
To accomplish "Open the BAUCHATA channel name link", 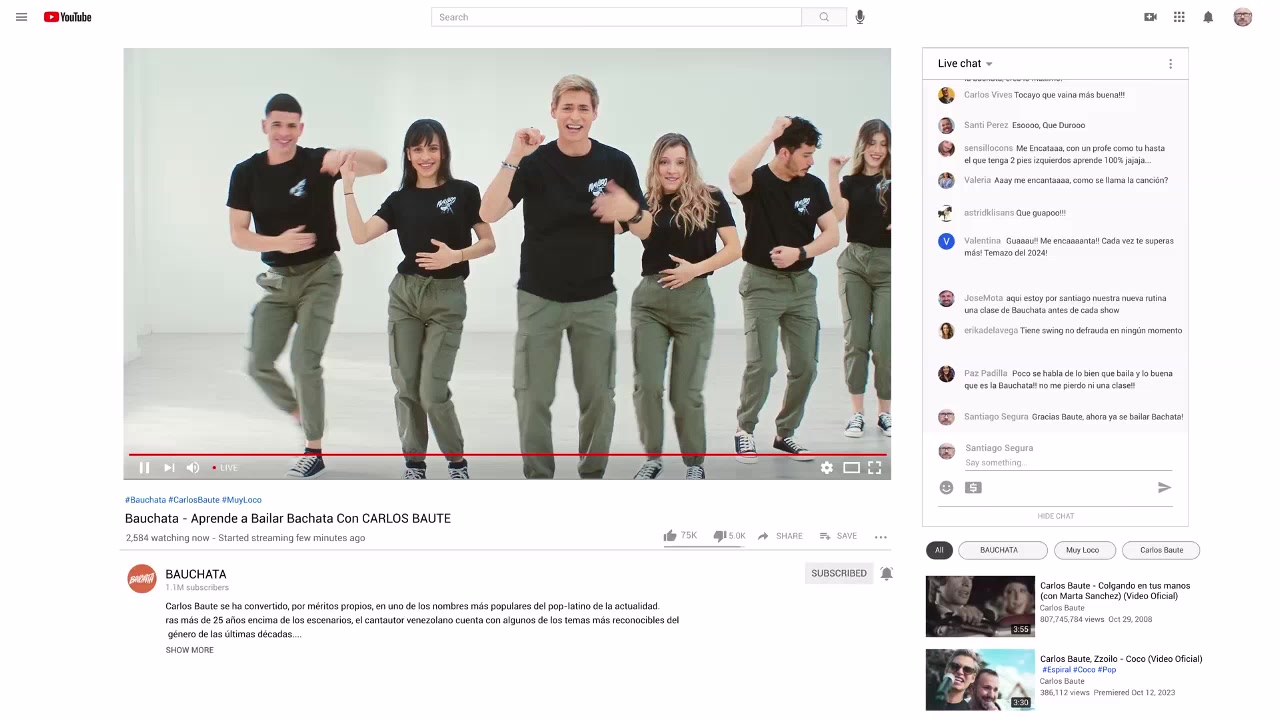I will [196, 574].
